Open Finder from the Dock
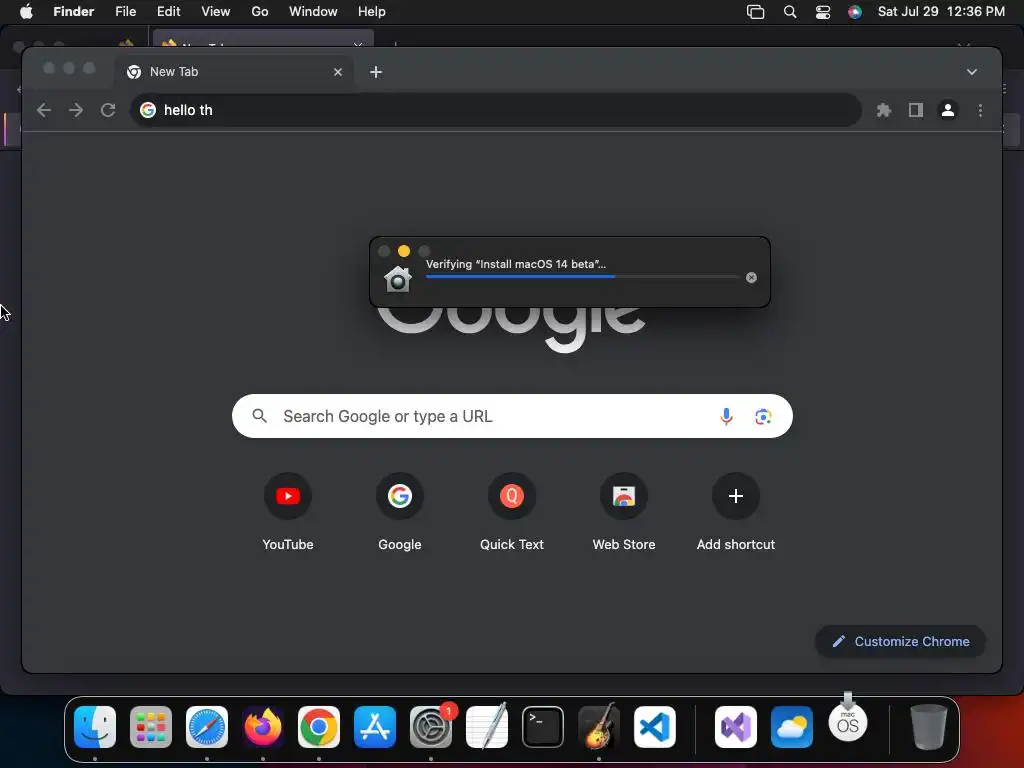The image size is (1024, 768). pos(95,726)
